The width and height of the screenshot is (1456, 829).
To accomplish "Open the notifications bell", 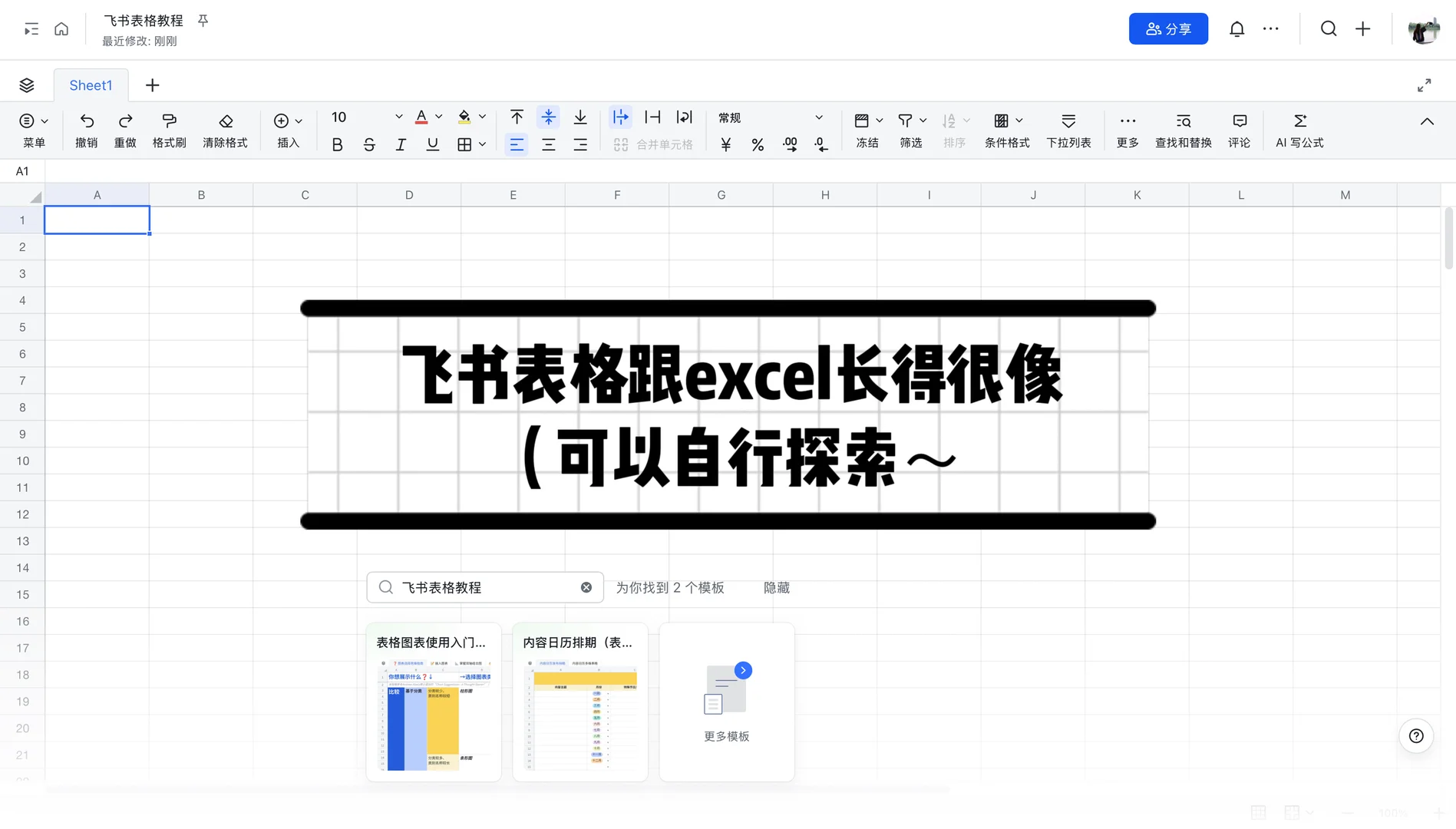I will [x=1236, y=29].
